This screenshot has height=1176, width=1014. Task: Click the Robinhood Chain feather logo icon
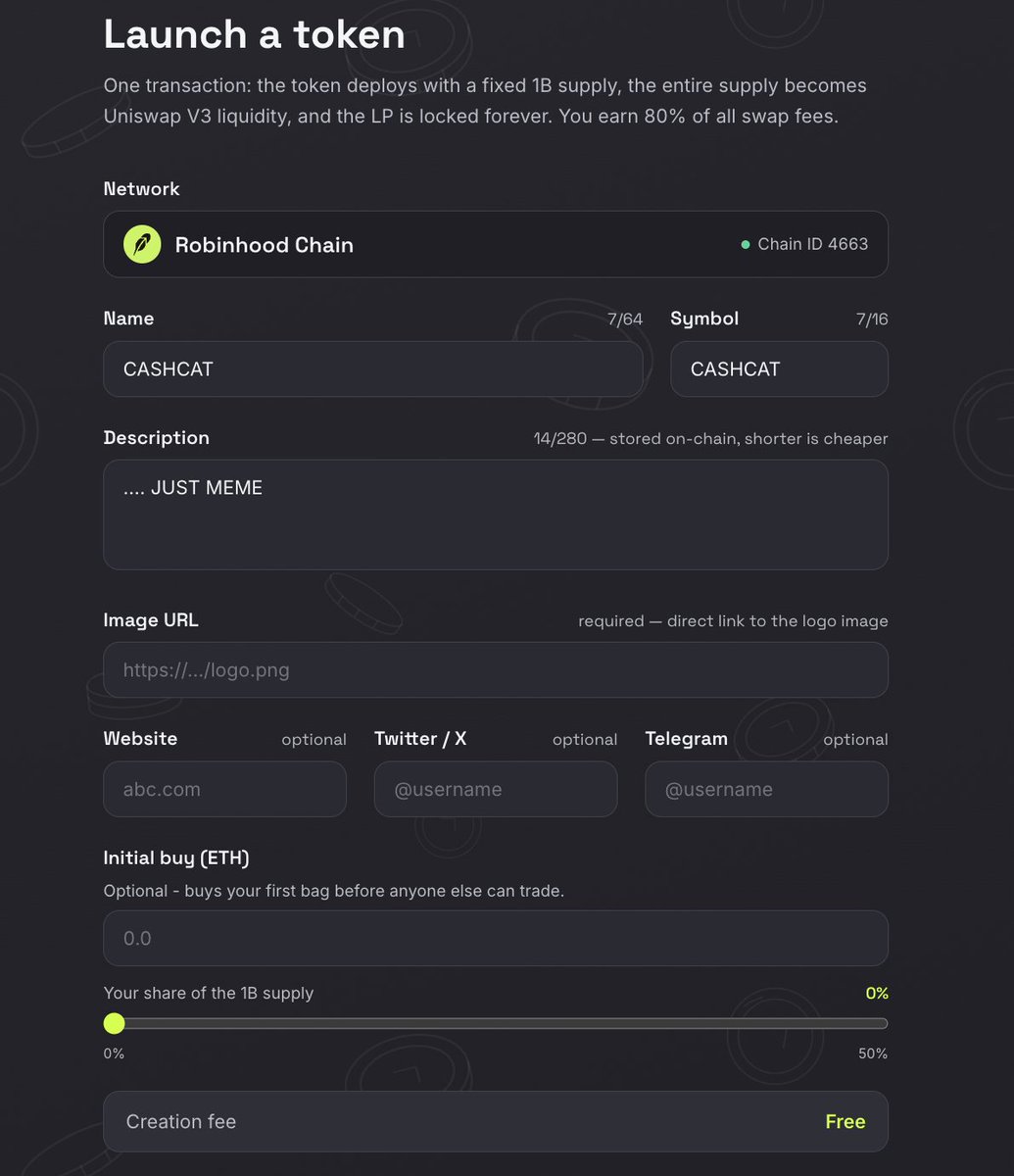[142, 244]
